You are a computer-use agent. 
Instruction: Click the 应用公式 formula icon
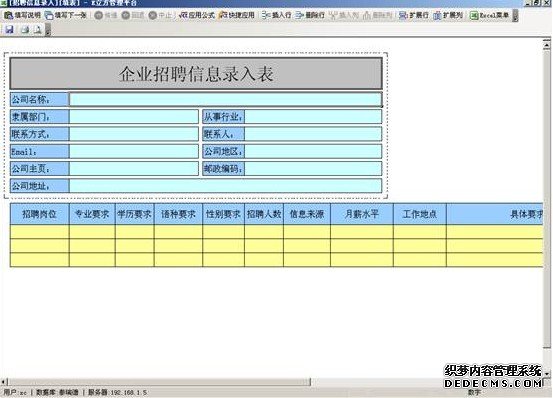pos(197,16)
